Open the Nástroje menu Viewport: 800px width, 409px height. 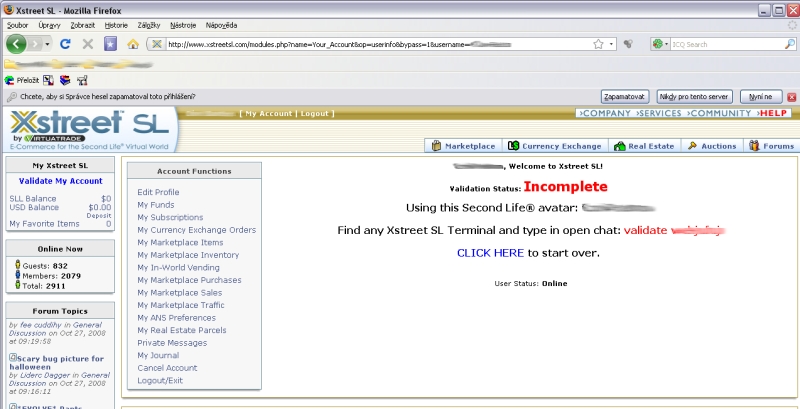coord(183,23)
